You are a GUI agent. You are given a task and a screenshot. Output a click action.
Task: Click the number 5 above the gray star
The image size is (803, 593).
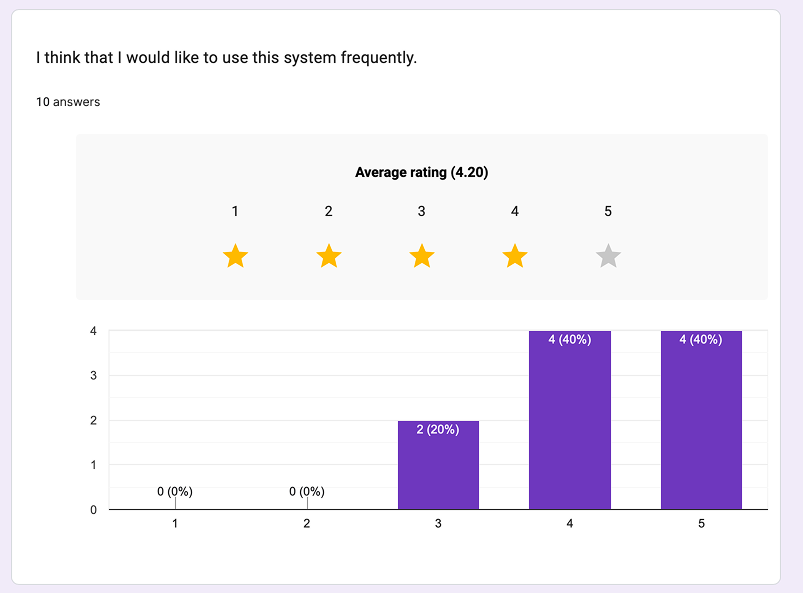tap(608, 211)
